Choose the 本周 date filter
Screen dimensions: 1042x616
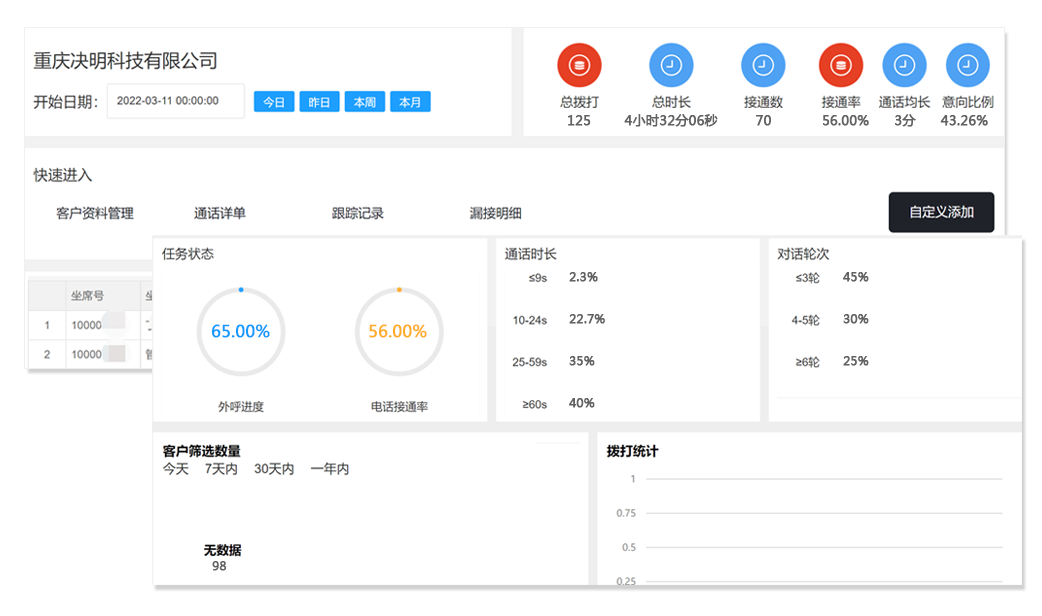365,102
